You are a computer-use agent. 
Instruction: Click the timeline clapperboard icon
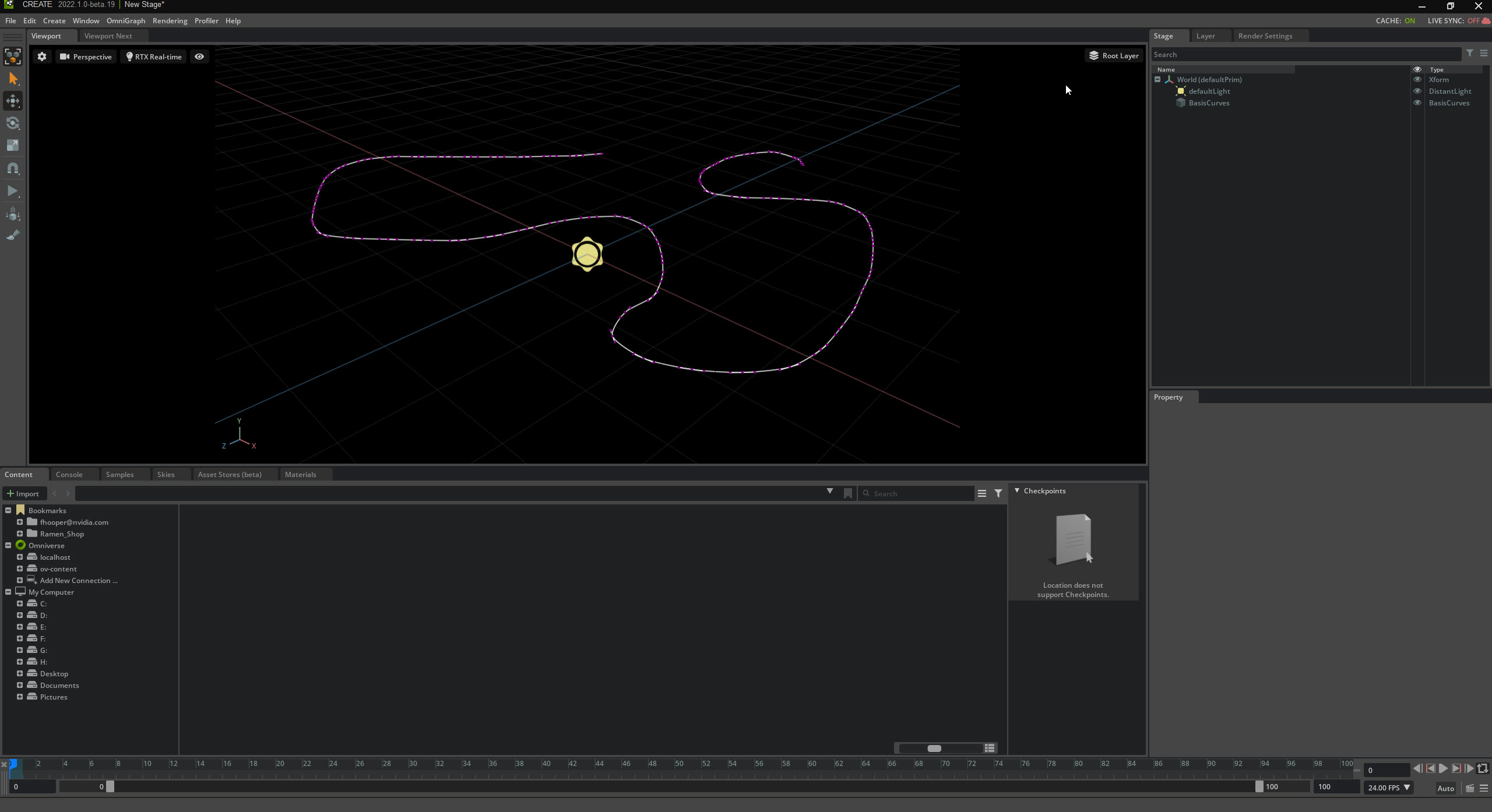(x=1470, y=788)
